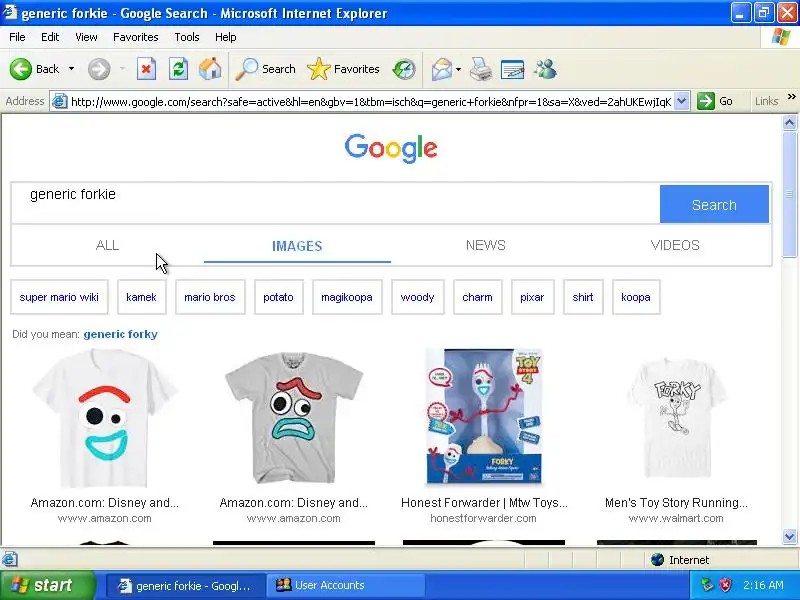Click the red security shield tray icon

point(726,585)
